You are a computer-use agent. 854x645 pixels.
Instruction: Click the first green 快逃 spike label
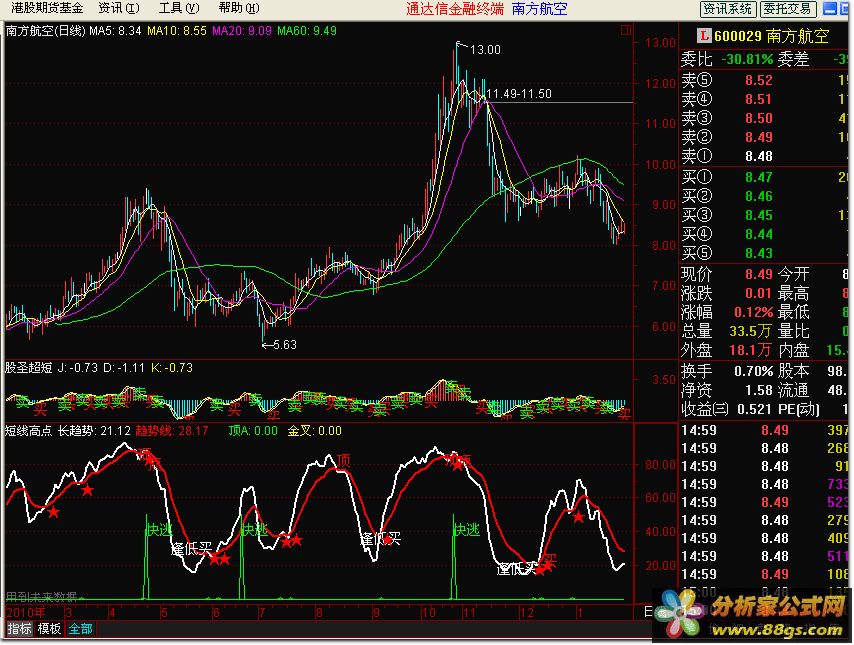click(x=159, y=530)
